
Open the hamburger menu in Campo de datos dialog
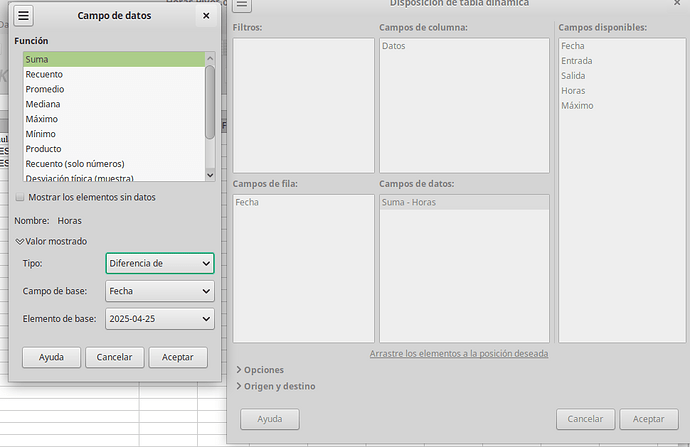coord(23,16)
